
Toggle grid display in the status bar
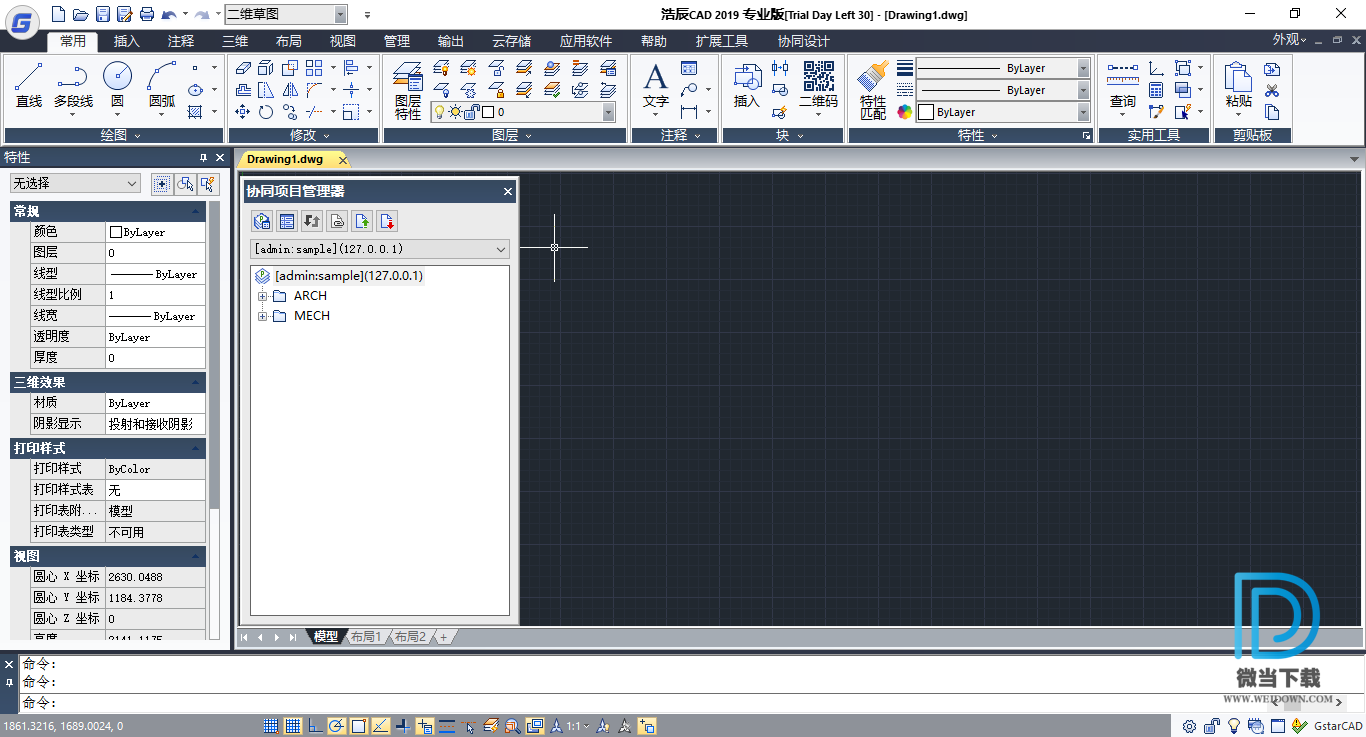(293, 726)
